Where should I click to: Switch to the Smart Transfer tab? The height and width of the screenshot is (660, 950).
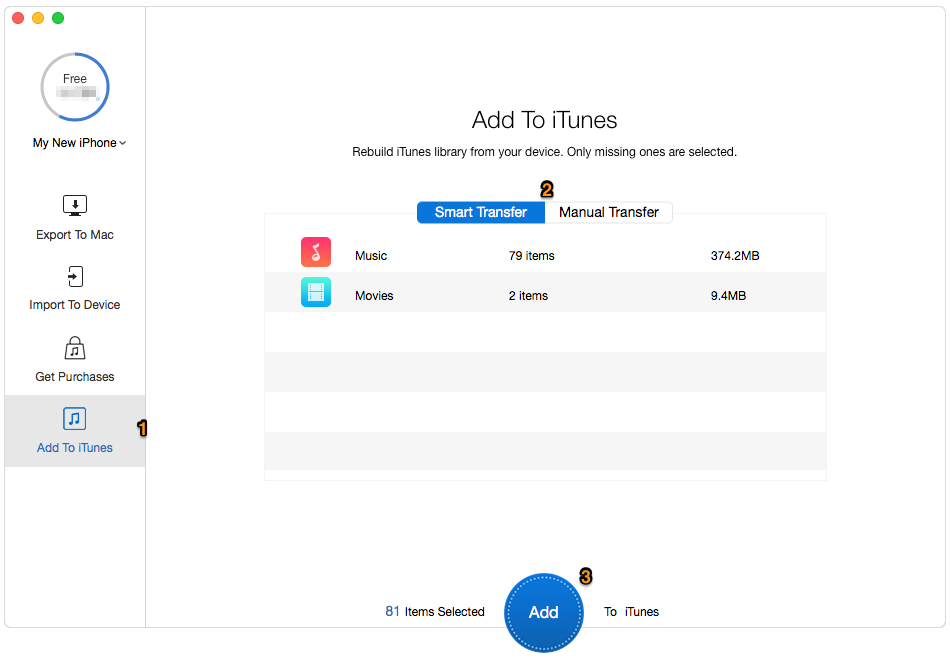[x=481, y=212]
